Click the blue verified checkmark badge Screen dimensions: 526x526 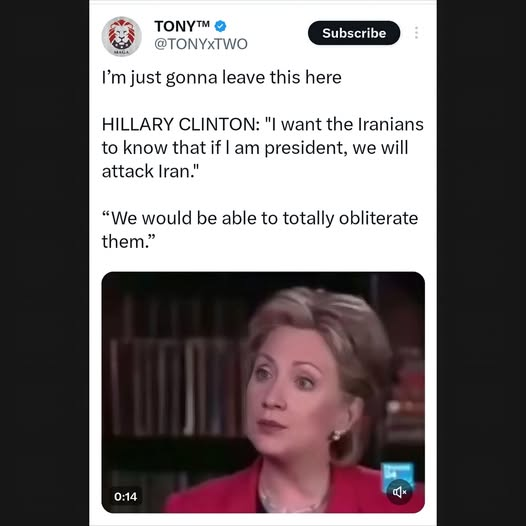point(220,26)
